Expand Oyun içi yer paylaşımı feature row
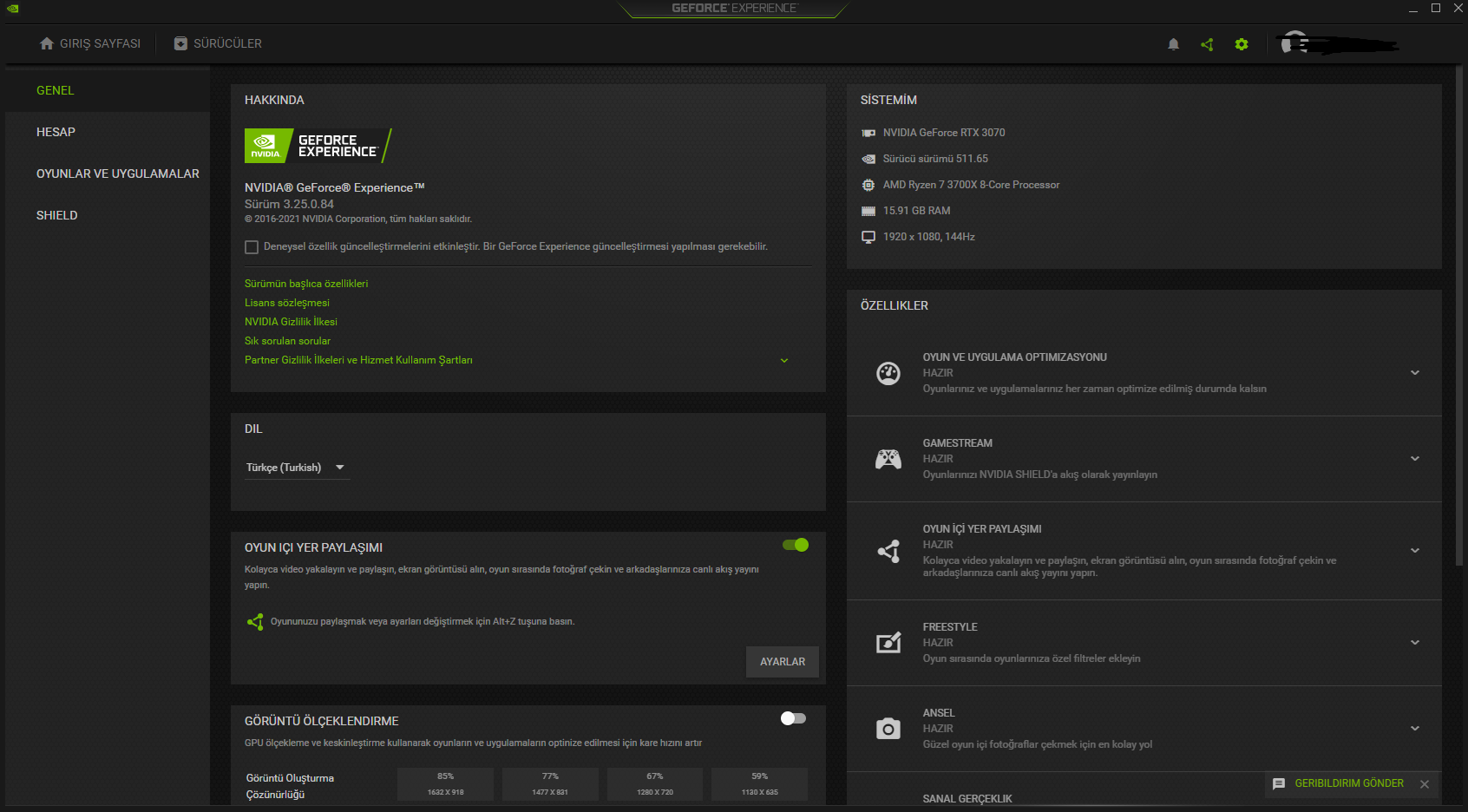 click(1415, 551)
